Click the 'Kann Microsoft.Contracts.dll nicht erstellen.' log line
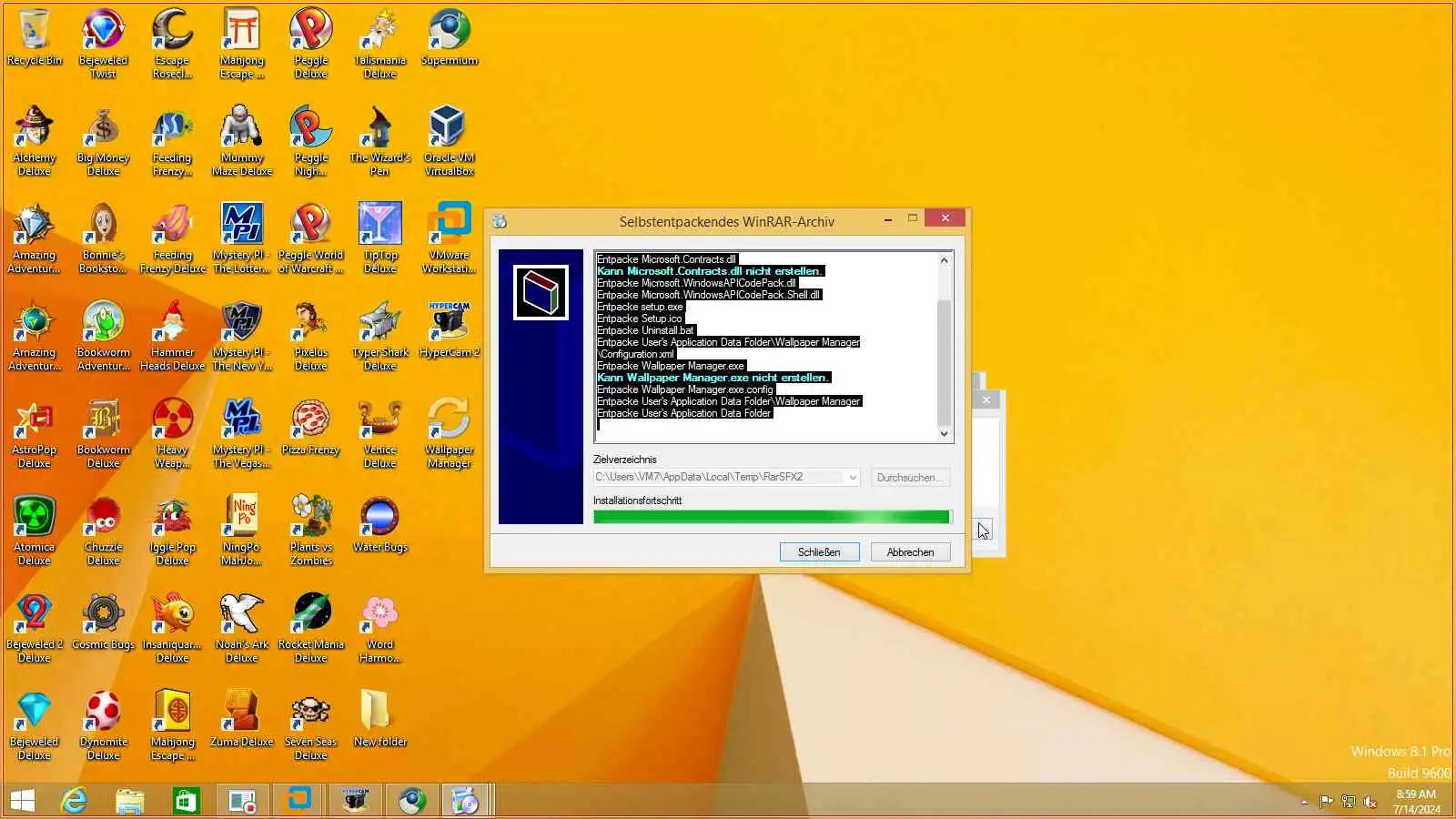This screenshot has width=1456, height=819. click(710, 271)
